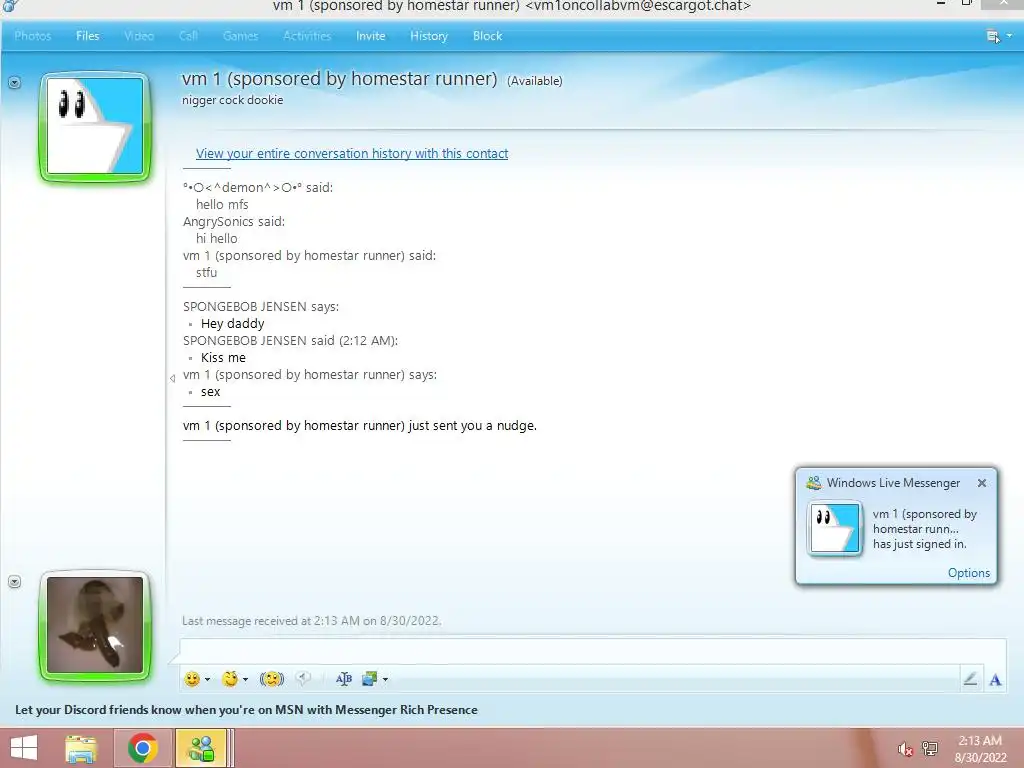Open the Games menu
The height and width of the screenshot is (768, 1024).
[240, 36]
